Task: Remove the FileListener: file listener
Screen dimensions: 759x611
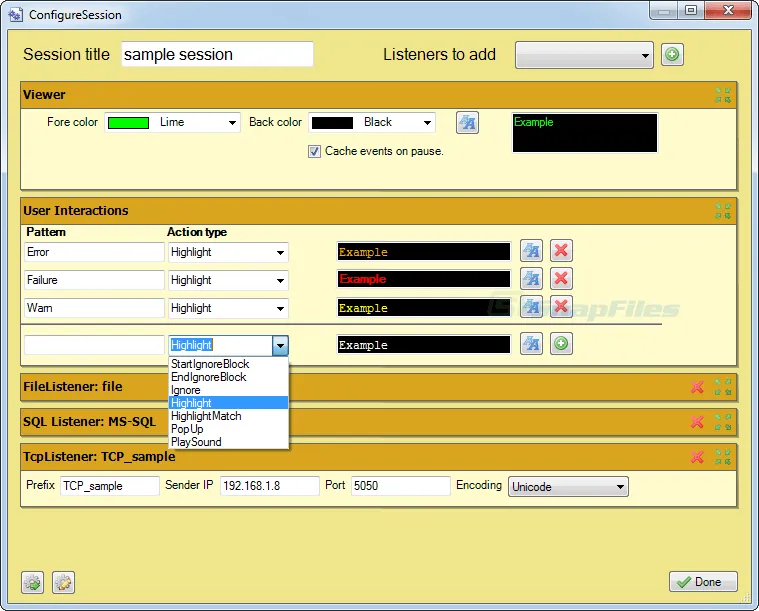Action: click(x=697, y=387)
